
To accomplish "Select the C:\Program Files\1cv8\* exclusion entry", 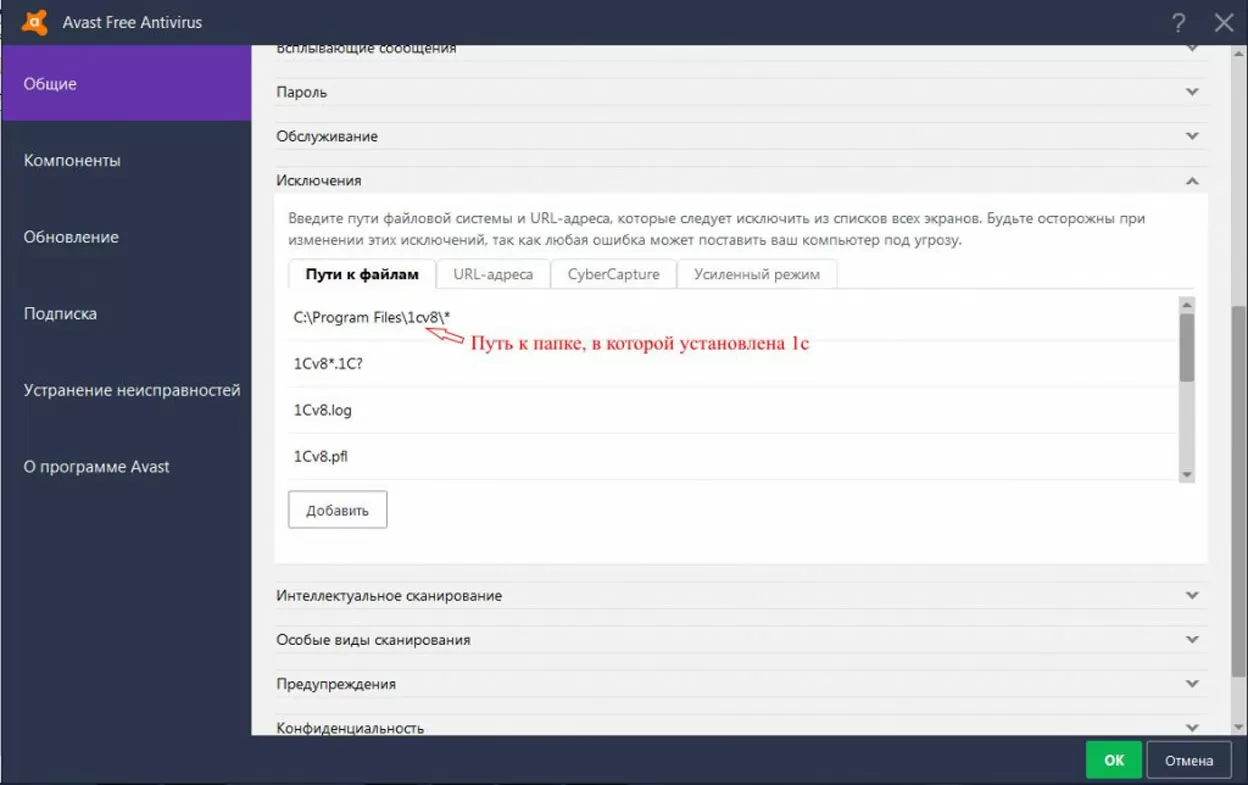I will point(733,317).
